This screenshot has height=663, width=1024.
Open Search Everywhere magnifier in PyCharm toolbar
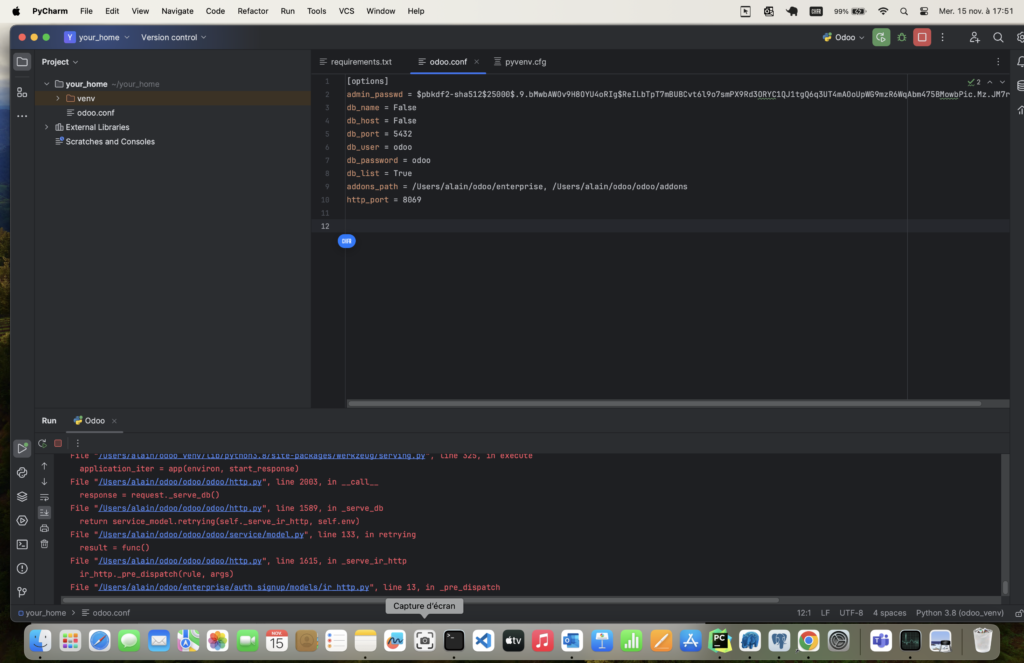point(998,37)
